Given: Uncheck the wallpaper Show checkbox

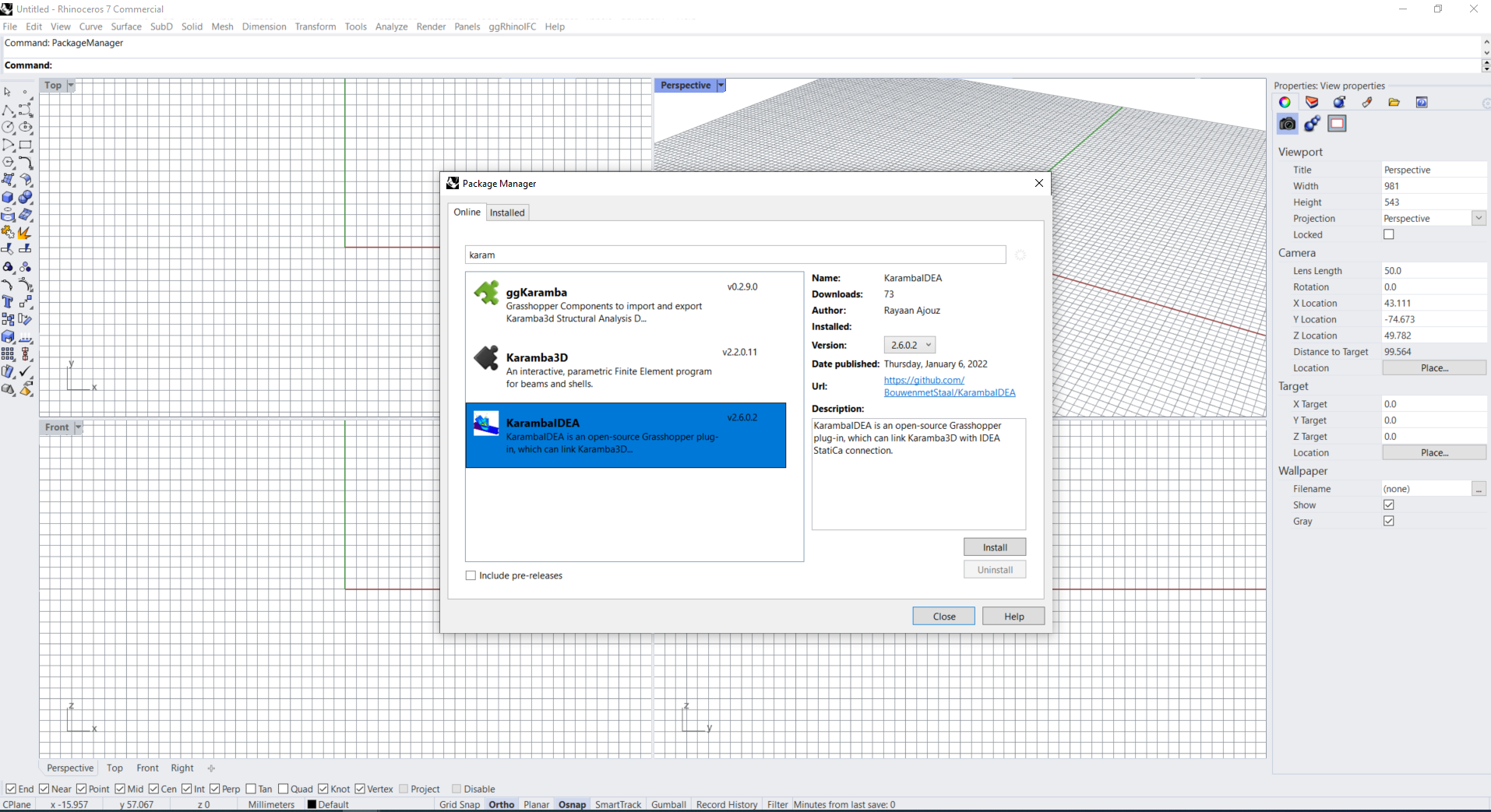Looking at the screenshot, I should [x=1388, y=504].
